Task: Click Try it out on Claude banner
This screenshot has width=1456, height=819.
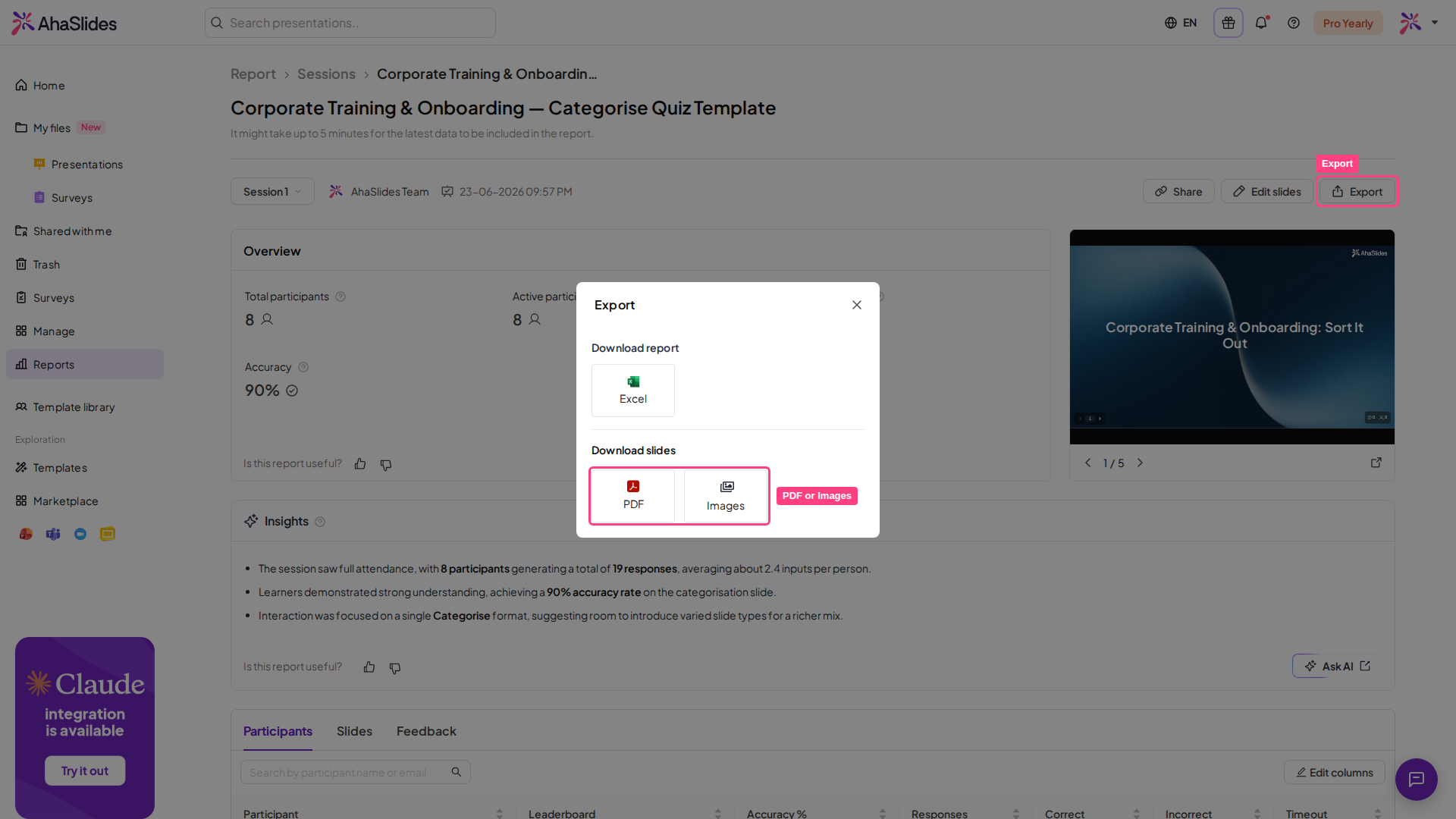Action: tap(85, 770)
